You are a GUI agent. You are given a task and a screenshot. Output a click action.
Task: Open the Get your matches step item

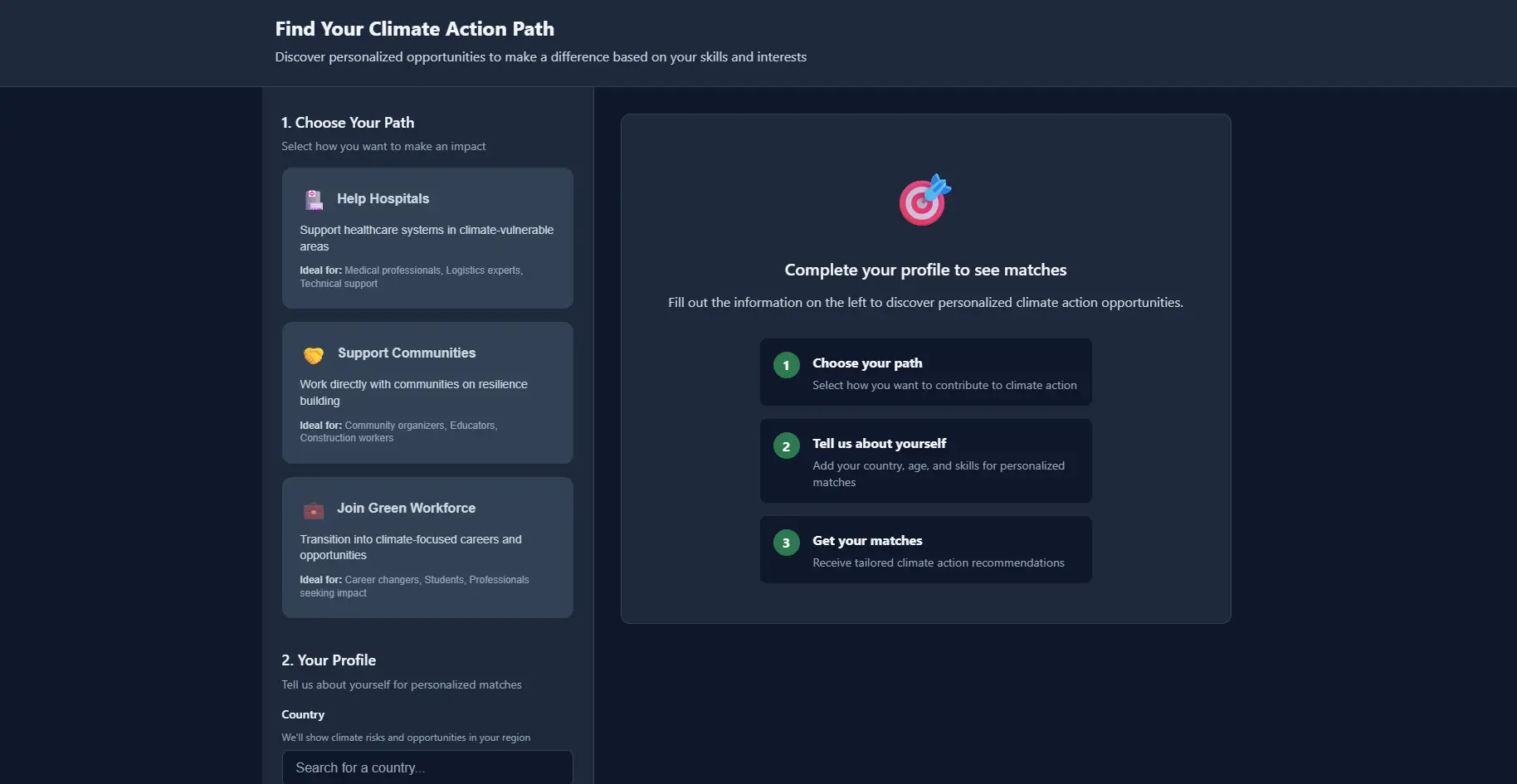click(x=925, y=549)
